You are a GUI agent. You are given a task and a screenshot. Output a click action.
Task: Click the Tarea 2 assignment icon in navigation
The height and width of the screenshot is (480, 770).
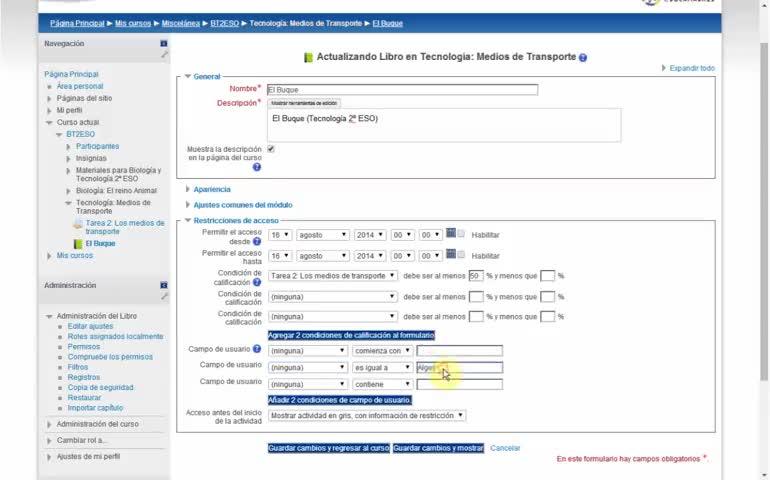(78, 225)
